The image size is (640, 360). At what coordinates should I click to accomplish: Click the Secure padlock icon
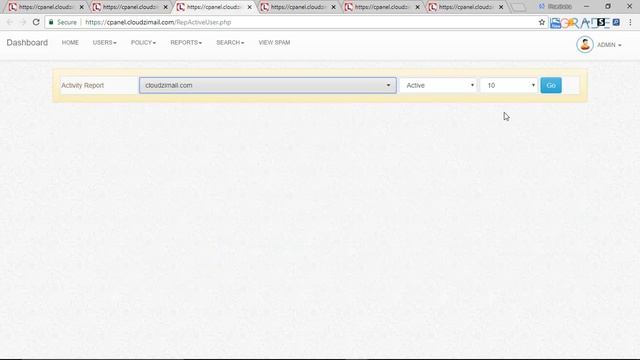pyautogui.click(x=51, y=22)
